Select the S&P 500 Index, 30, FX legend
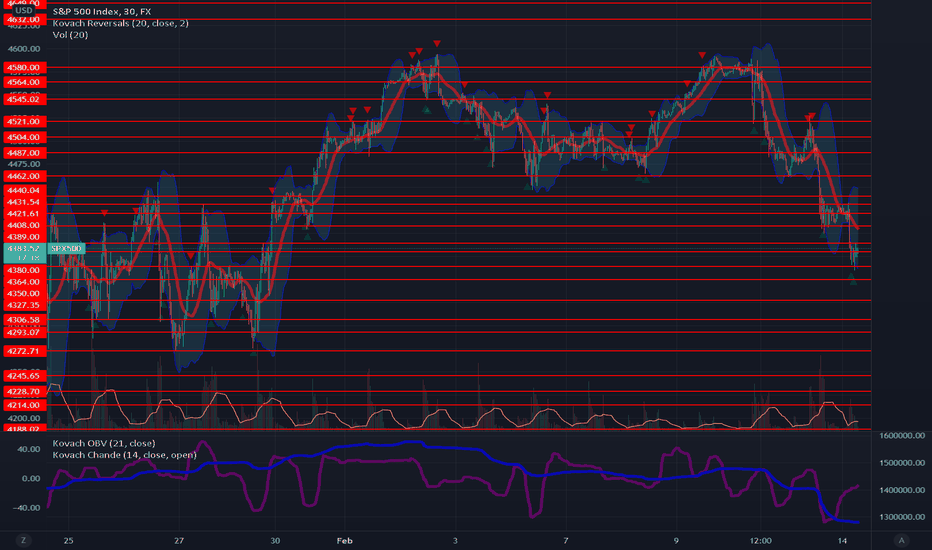The width and height of the screenshot is (932, 550). point(102,11)
